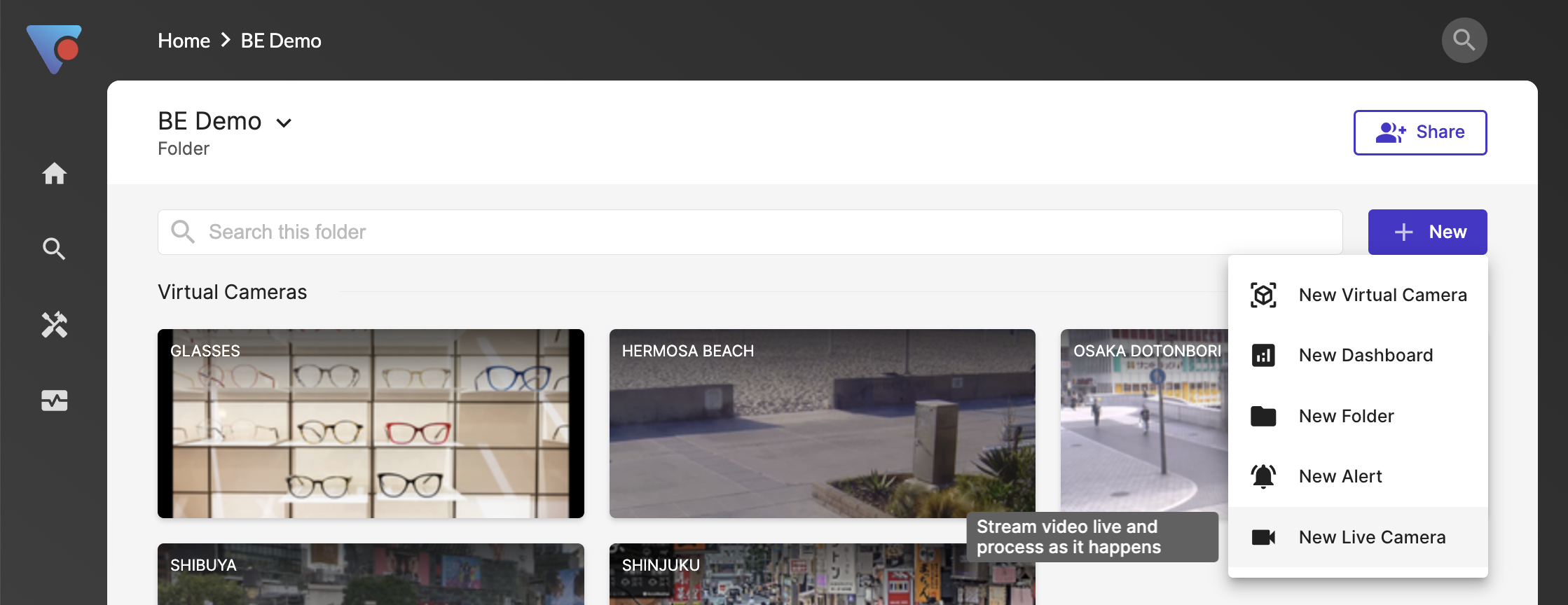Select New Dashboard menu option
The width and height of the screenshot is (1568, 605).
tap(1365, 356)
